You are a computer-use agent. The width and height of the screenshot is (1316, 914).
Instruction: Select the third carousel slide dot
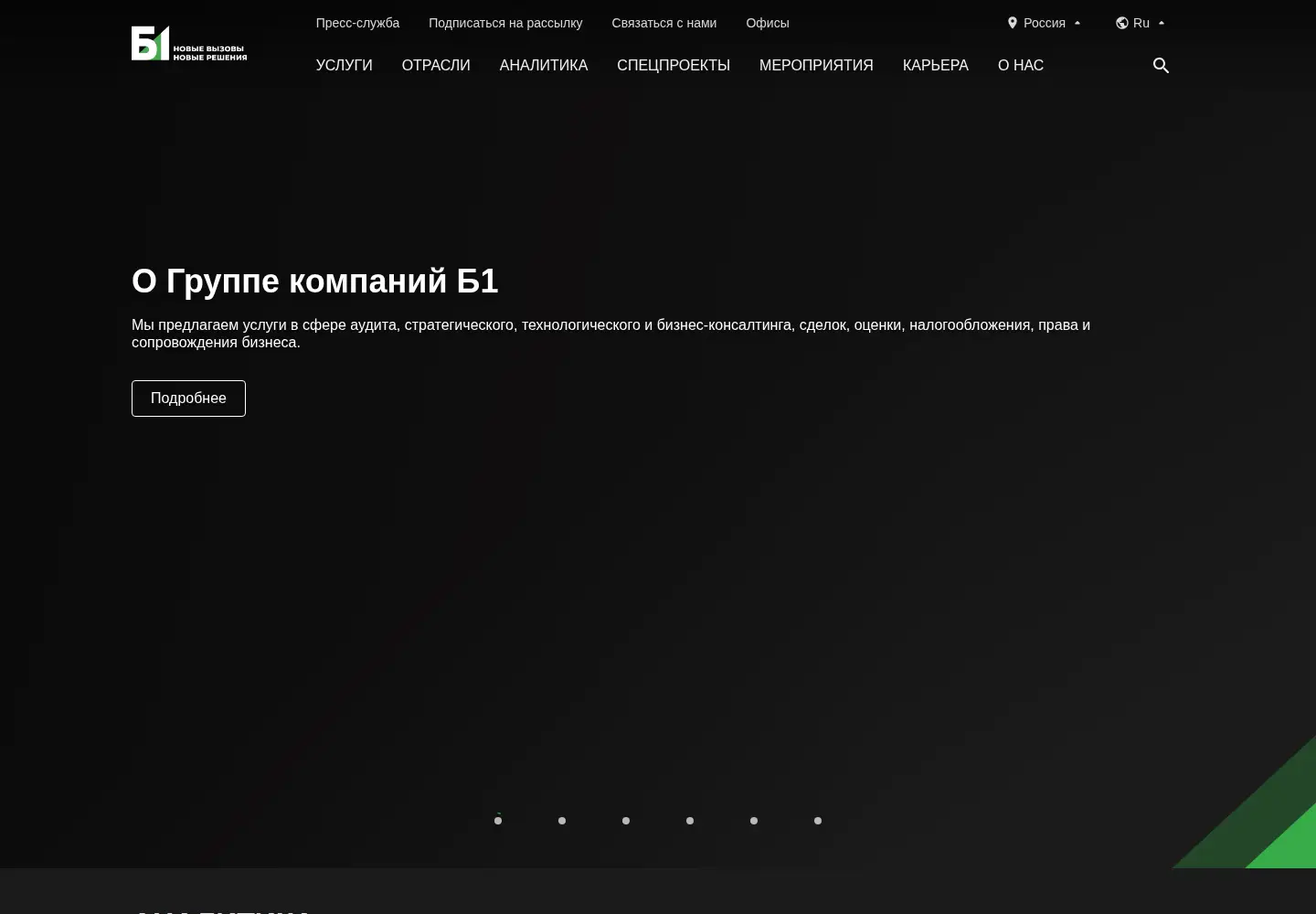626,821
